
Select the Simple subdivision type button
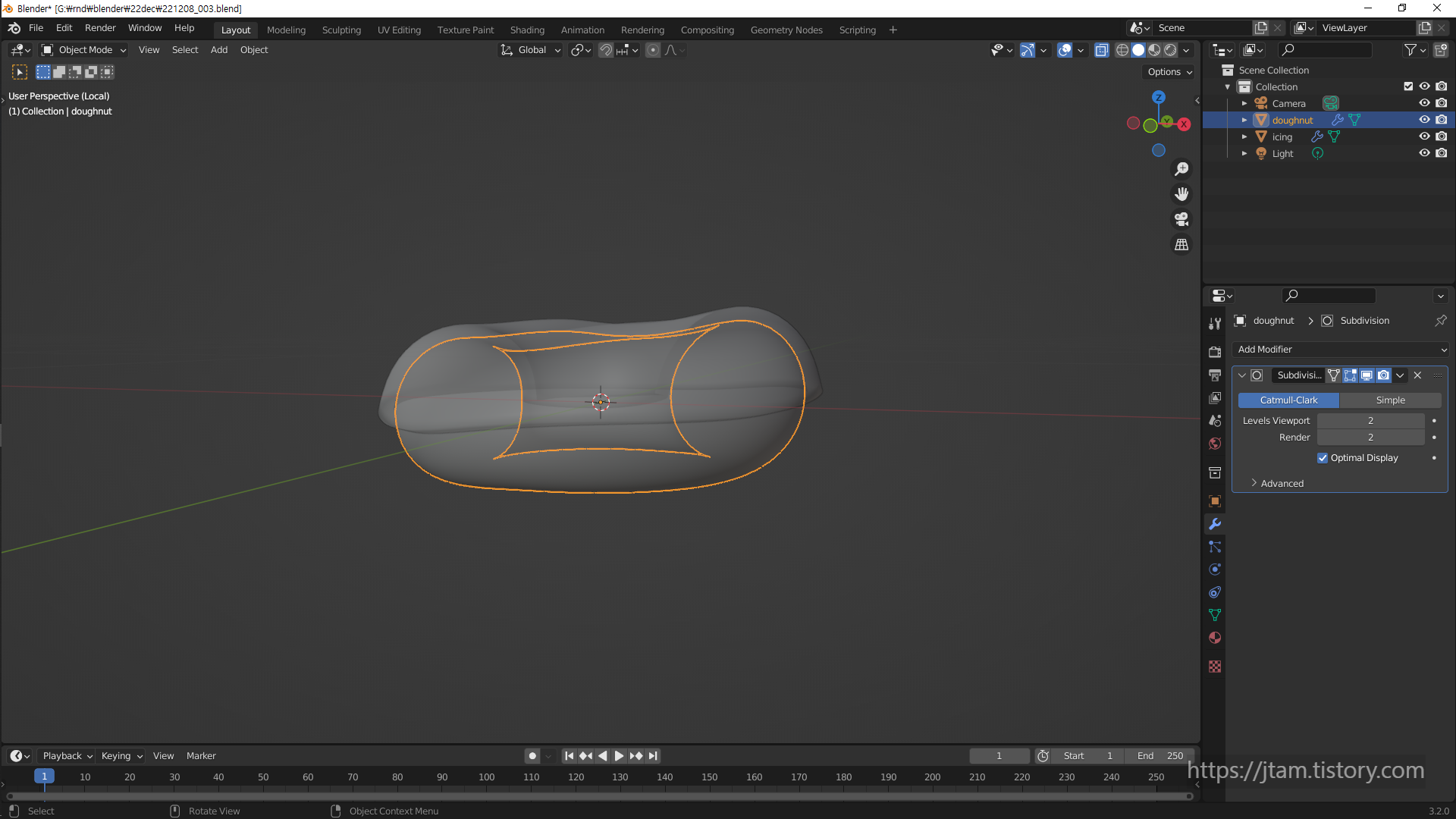[x=1390, y=400]
